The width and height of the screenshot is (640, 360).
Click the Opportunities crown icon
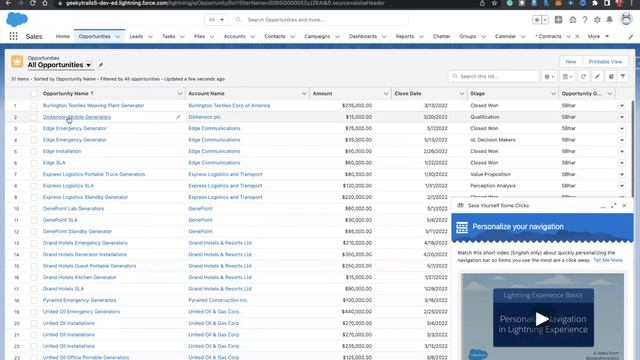point(17,62)
